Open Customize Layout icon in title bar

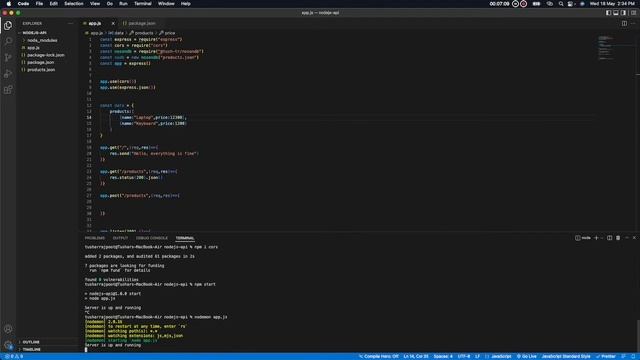pyautogui.click(x=633, y=13)
